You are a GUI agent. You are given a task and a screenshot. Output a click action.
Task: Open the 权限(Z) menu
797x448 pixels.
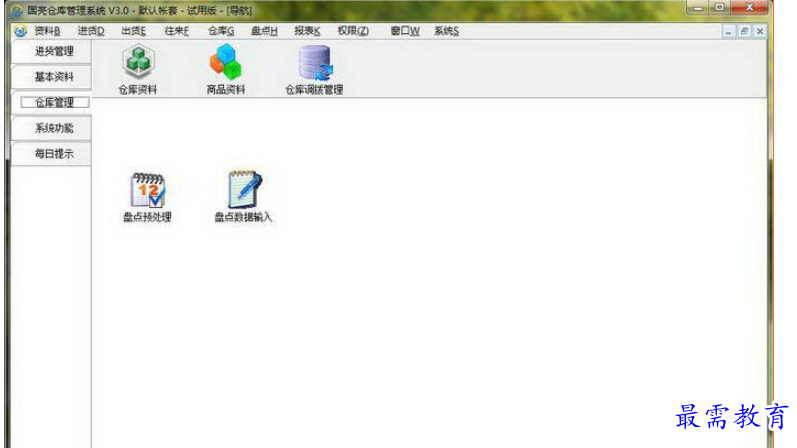(x=353, y=31)
